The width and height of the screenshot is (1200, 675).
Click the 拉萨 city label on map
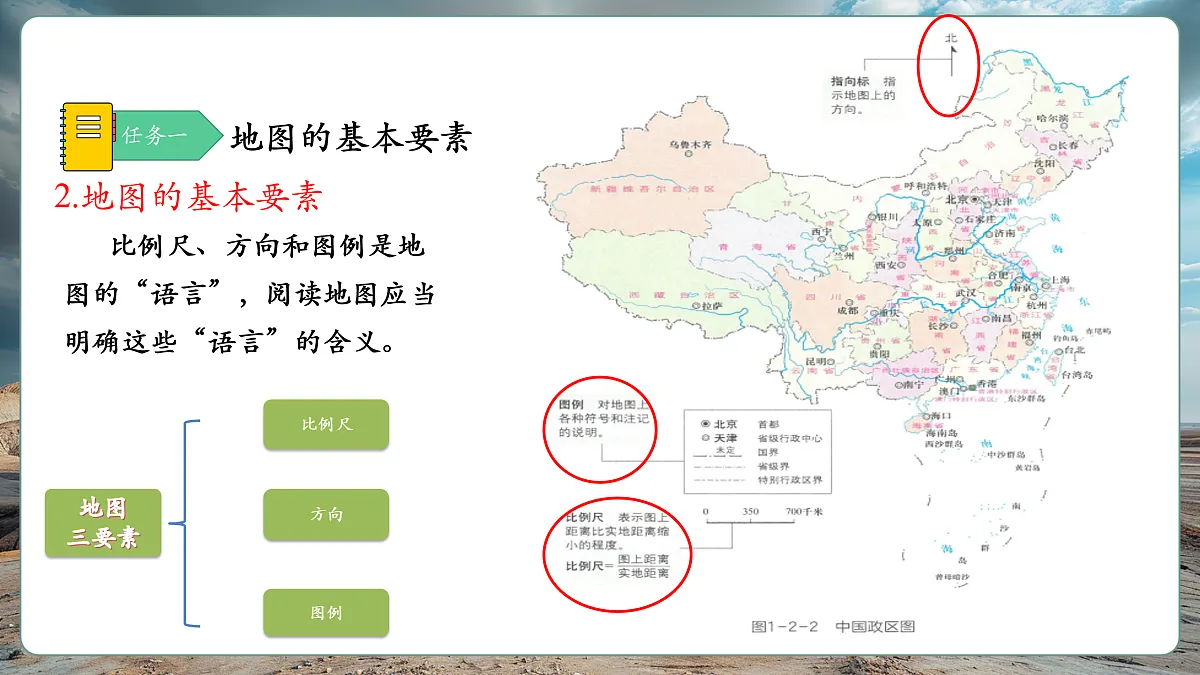711,307
